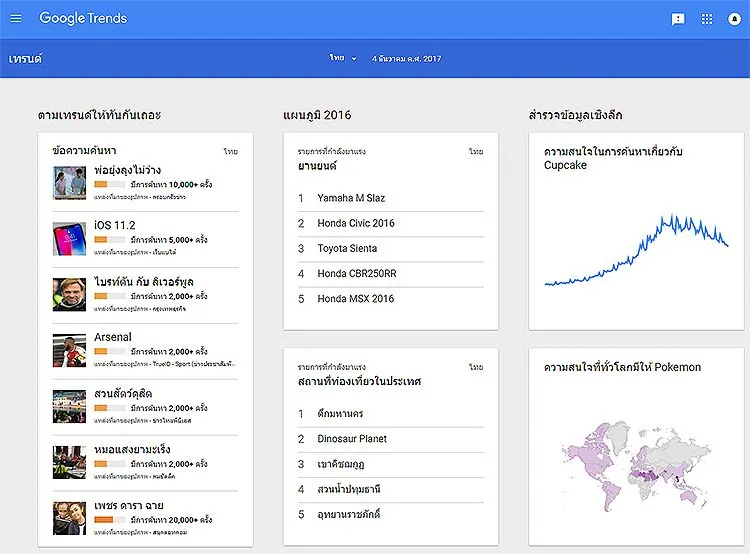Screen dimensions: 750x554
Task: Open the ไบรท์ตัน กับ ลิเวอร์พูล trend
Action: [144, 281]
